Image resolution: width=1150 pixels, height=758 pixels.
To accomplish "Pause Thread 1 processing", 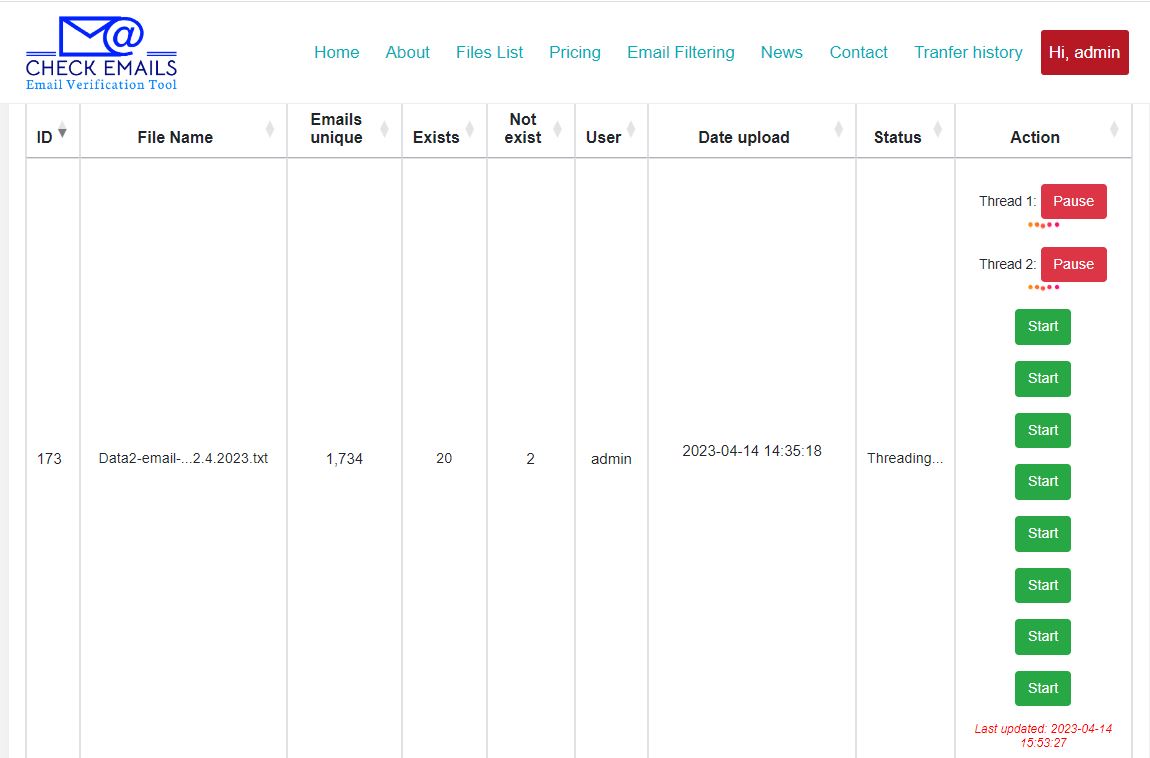I will pos(1073,201).
